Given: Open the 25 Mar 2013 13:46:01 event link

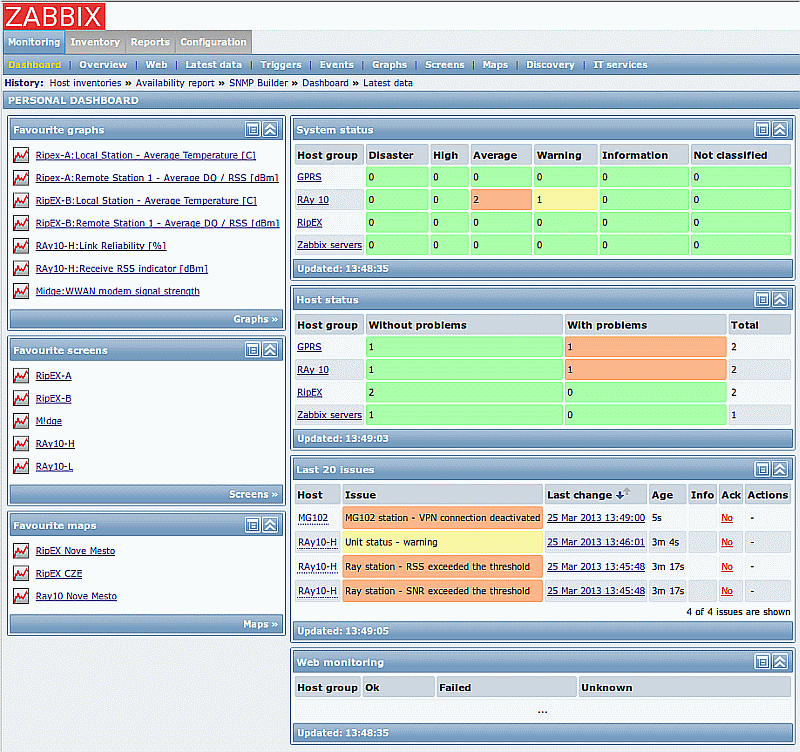Looking at the screenshot, I should coord(596,542).
